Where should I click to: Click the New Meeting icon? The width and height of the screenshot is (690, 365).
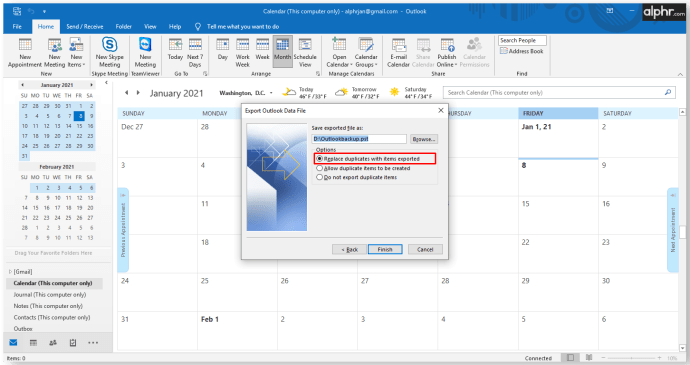pos(55,45)
